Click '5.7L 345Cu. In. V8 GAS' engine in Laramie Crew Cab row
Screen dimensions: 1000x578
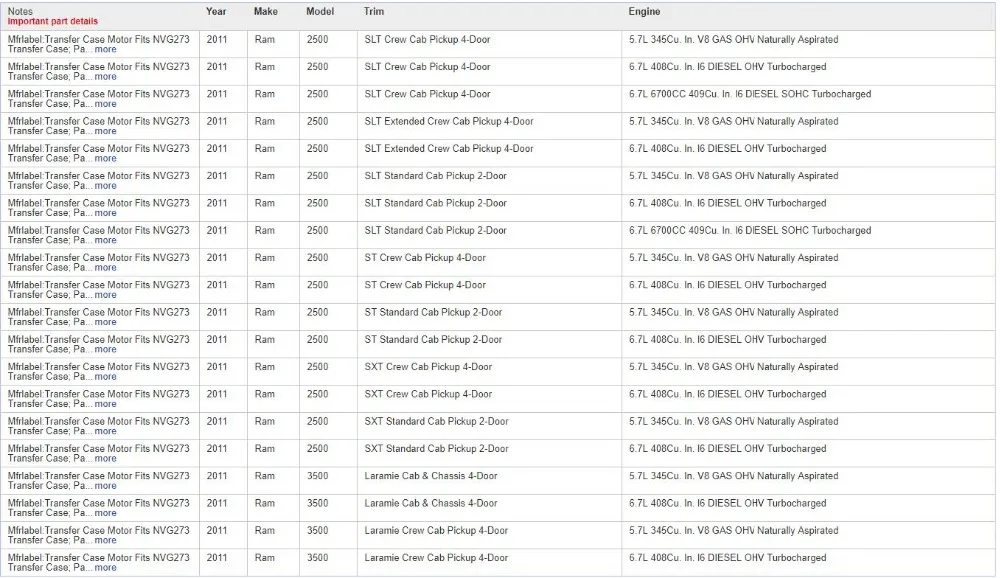733,531
